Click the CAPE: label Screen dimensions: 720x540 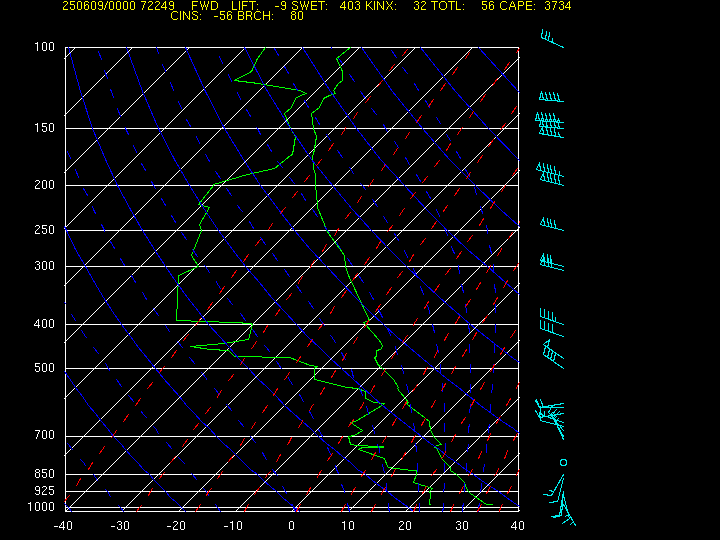pos(518,6)
